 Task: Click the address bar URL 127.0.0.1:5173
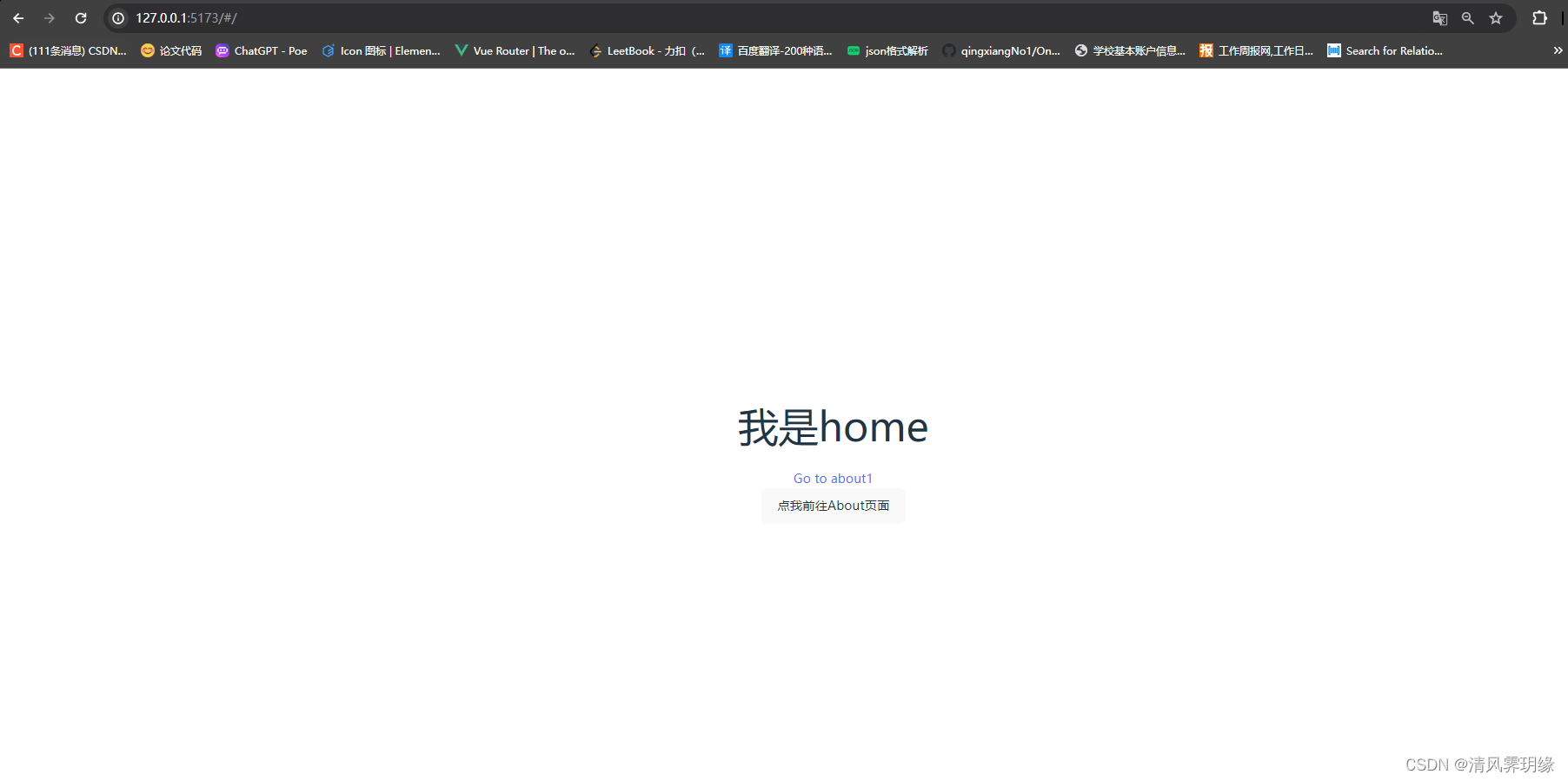pos(186,18)
